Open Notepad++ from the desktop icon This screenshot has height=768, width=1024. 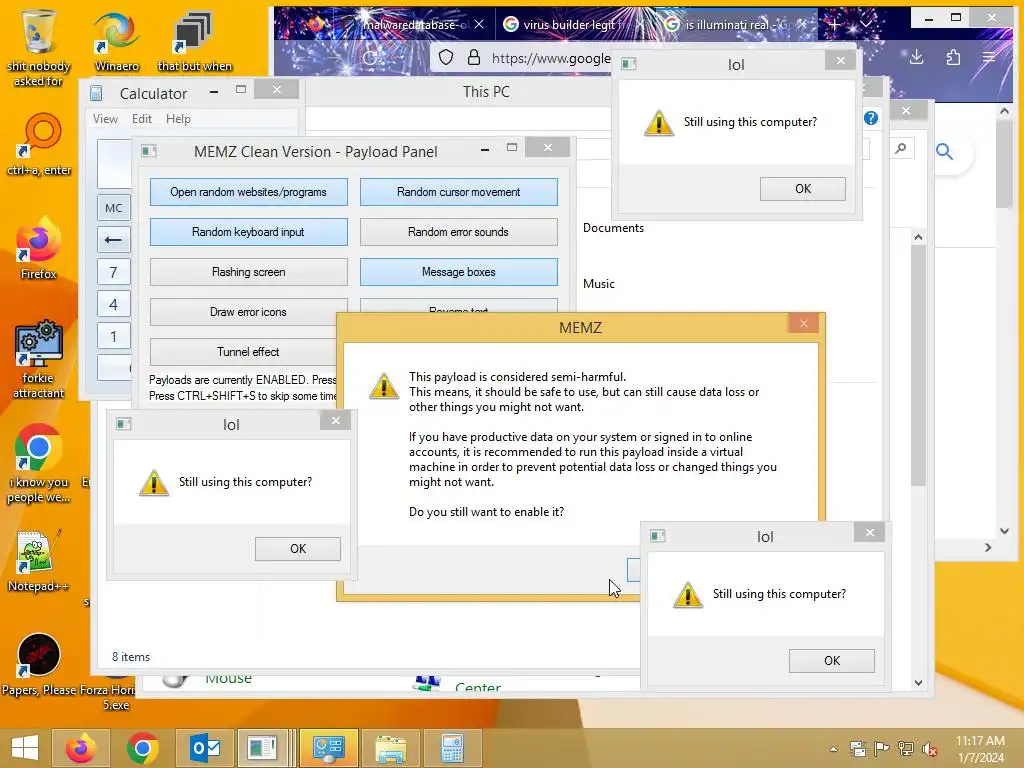click(x=39, y=560)
